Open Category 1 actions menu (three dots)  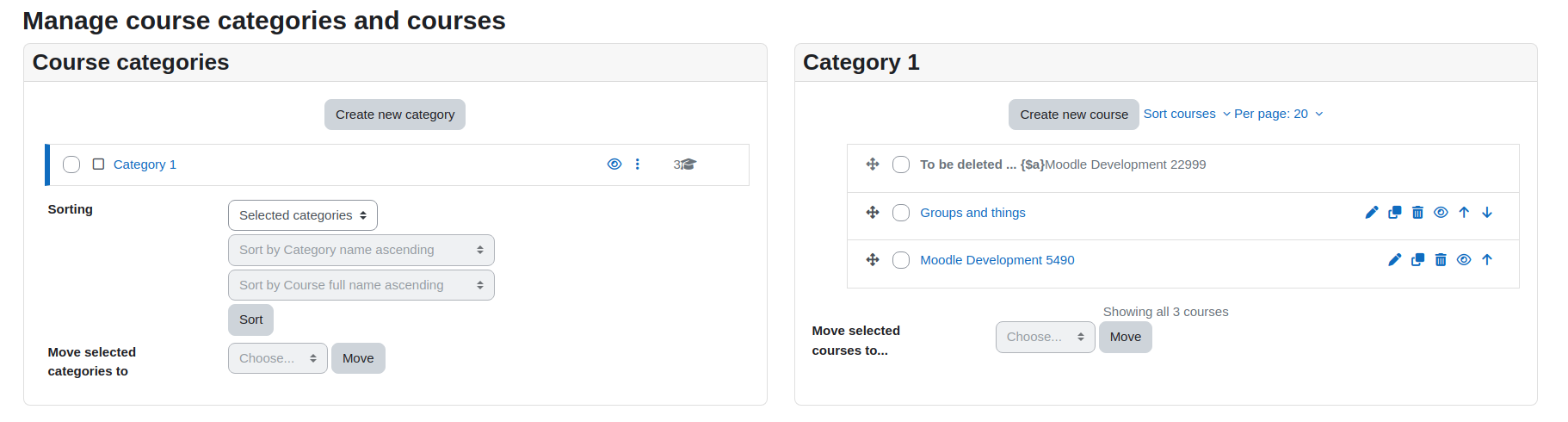pos(638,164)
